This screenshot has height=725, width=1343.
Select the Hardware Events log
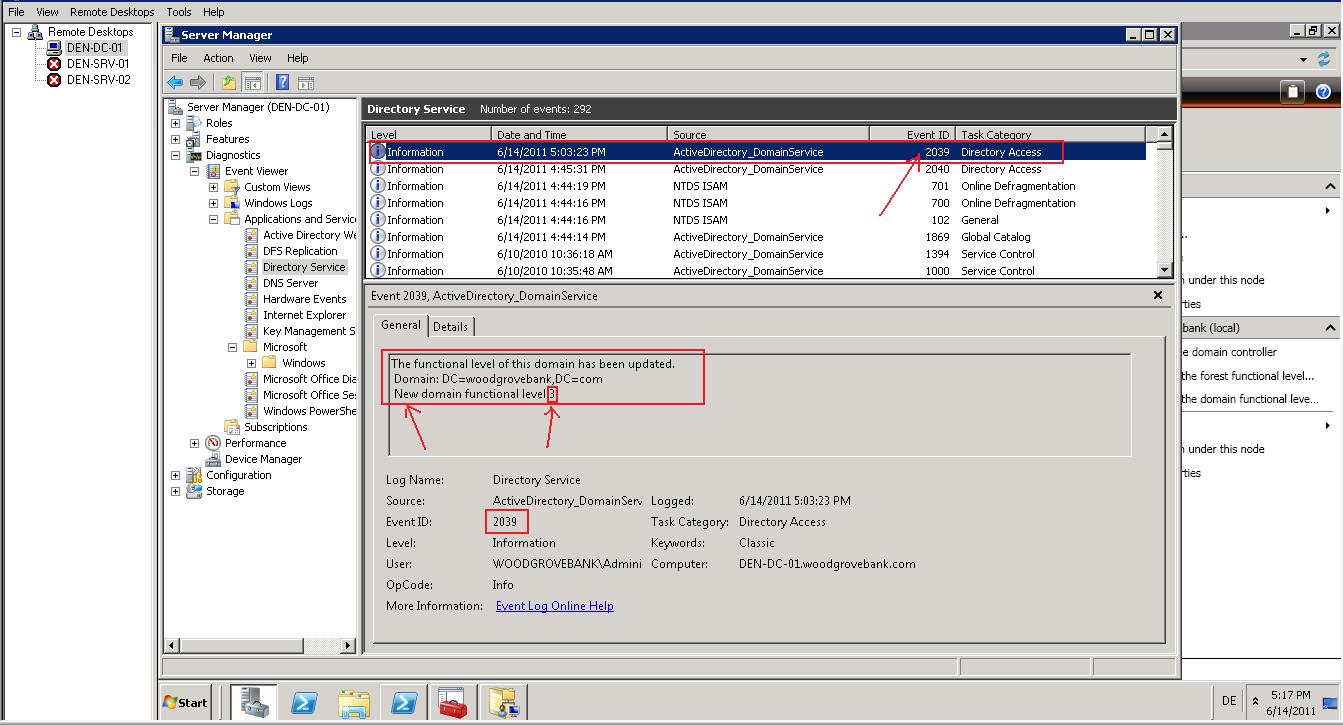tap(304, 299)
